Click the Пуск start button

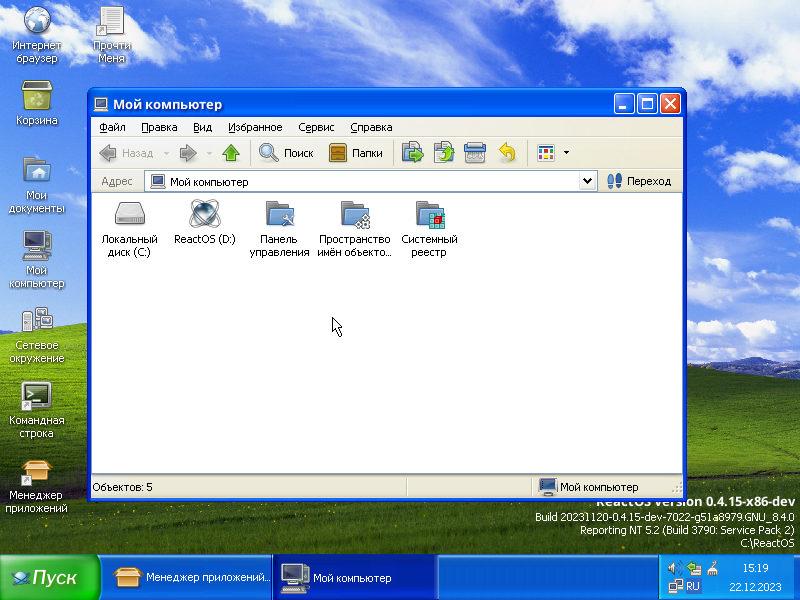49,578
